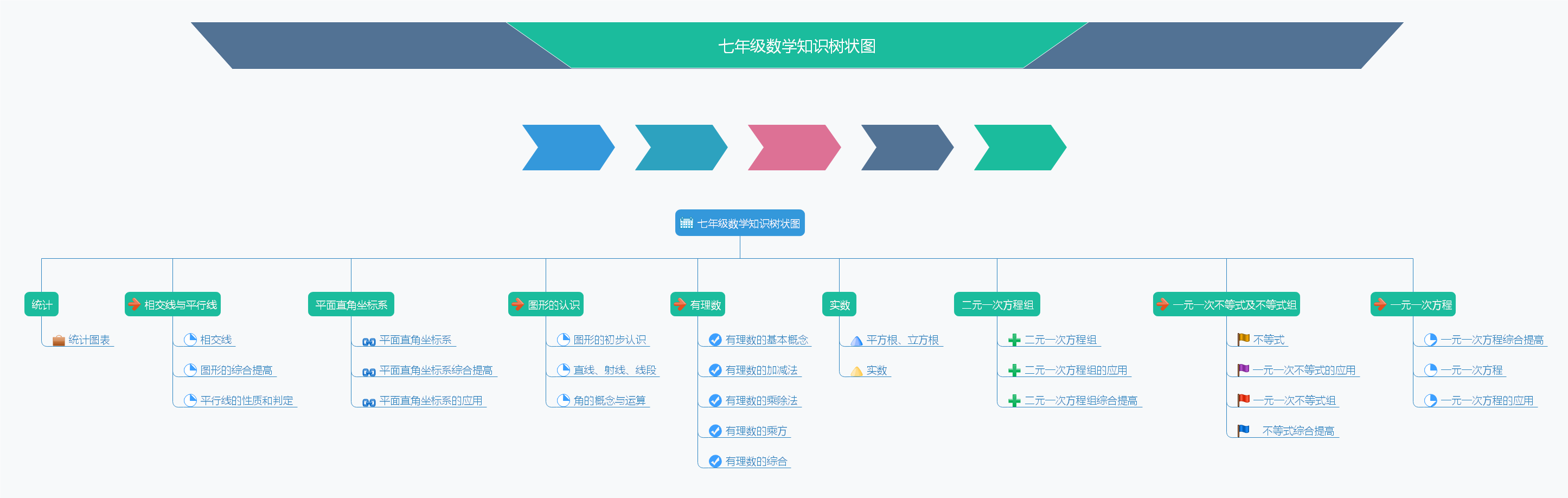Click the check mark icon beside 有理数的加减法
This screenshot has height=498, width=1568.
point(716,370)
